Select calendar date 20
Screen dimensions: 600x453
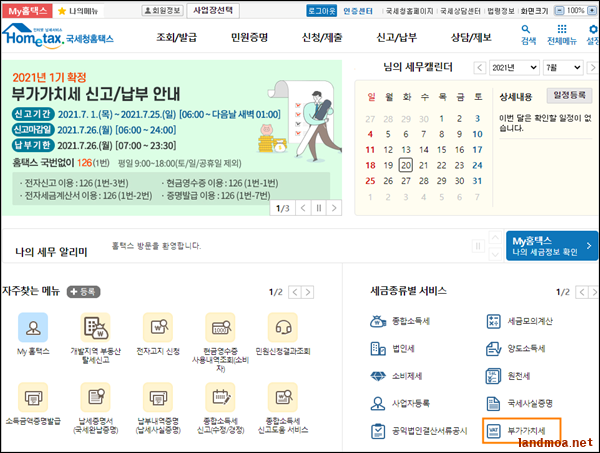(x=406, y=165)
